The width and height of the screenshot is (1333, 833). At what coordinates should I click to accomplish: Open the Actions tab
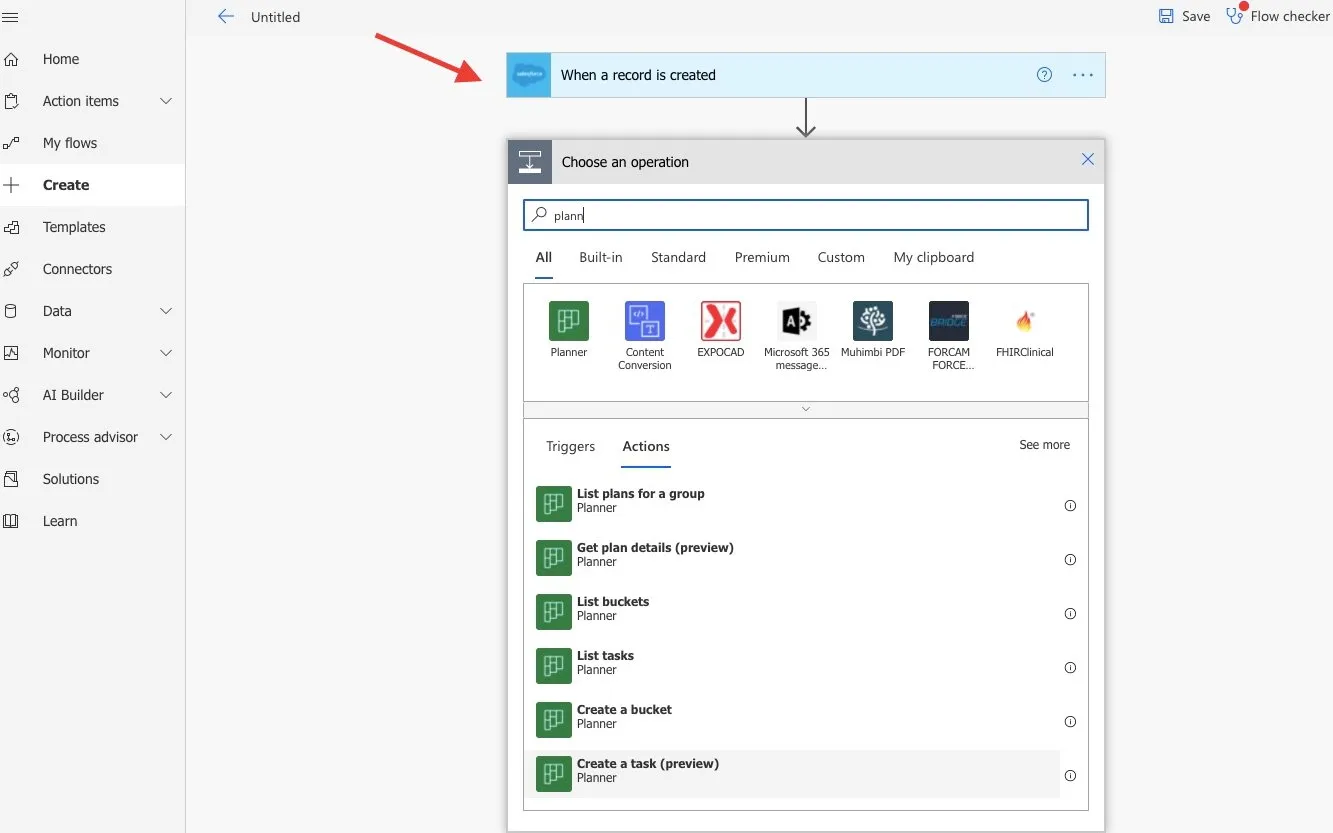pyautogui.click(x=646, y=446)
